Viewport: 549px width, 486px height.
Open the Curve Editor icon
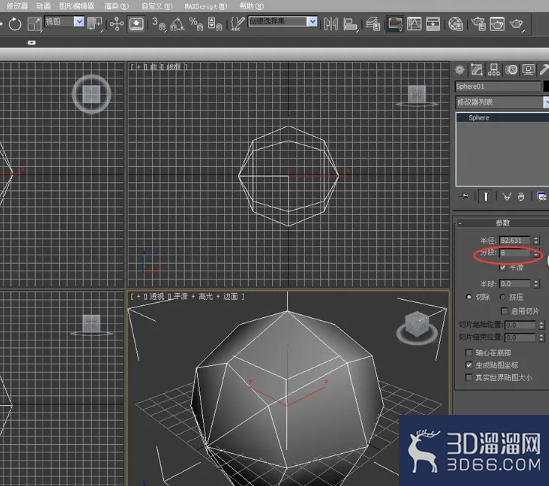click(x=414, y=24)
